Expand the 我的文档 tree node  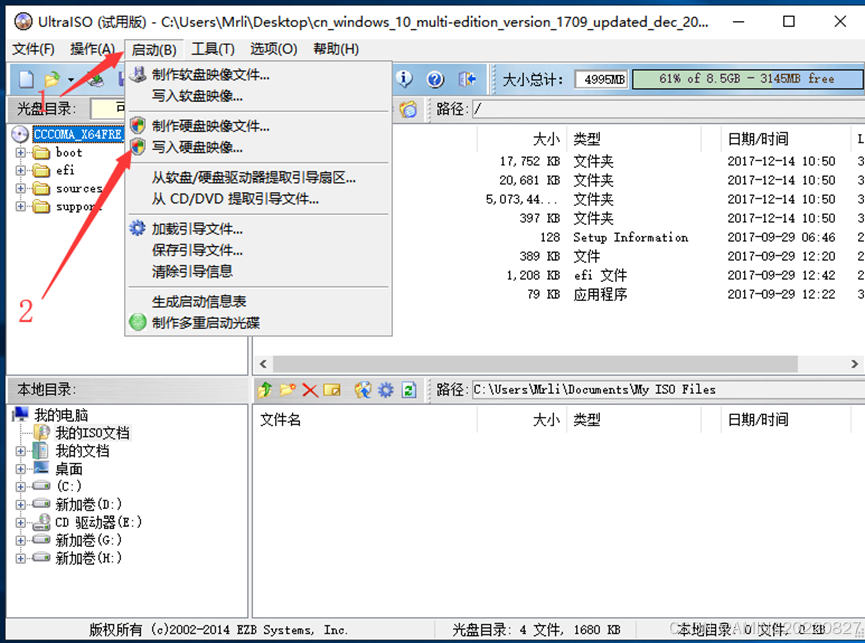pyautogui.click(x=20, y=451)
